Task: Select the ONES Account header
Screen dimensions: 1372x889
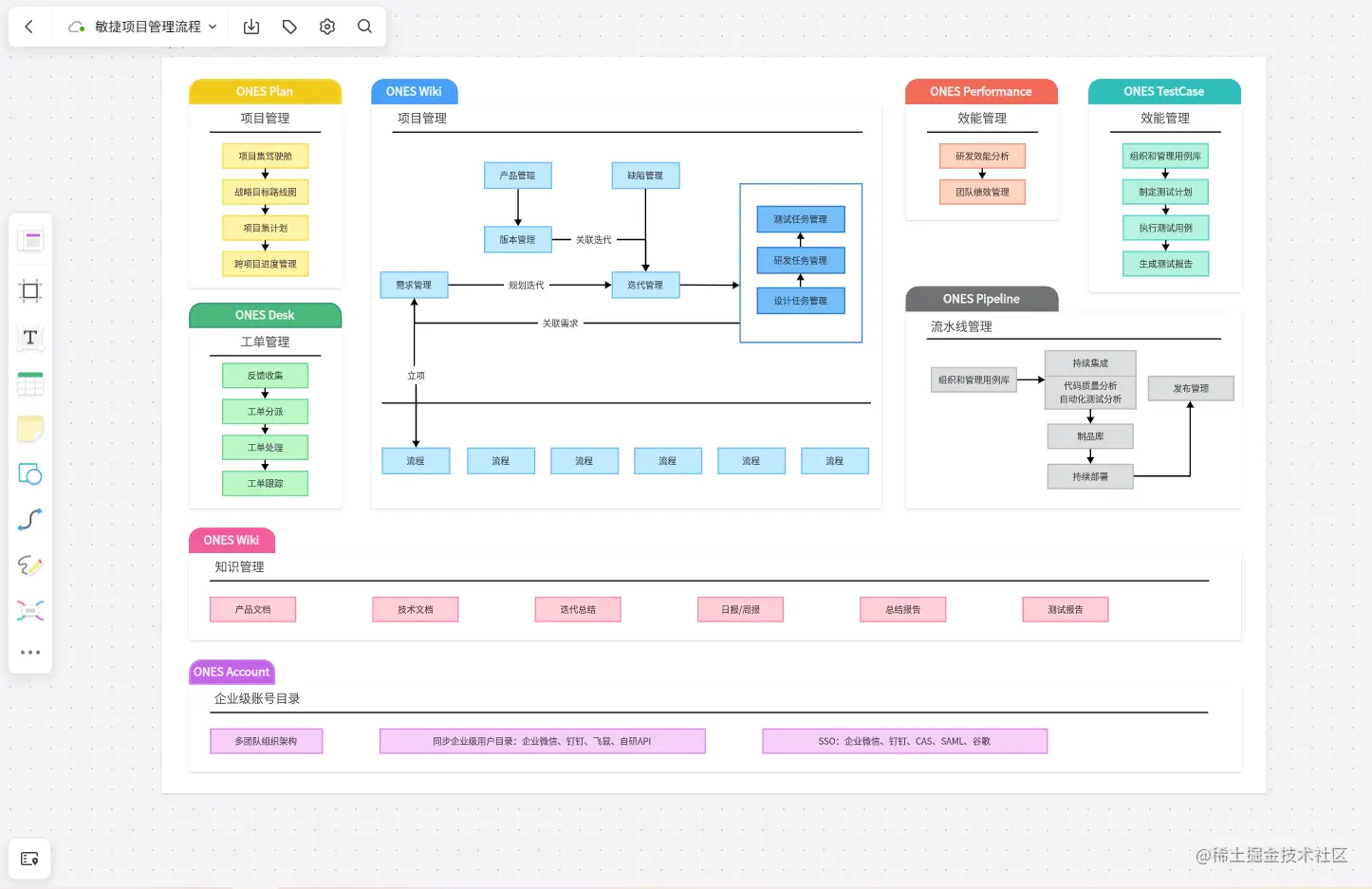Action: [x=232, y=672]
